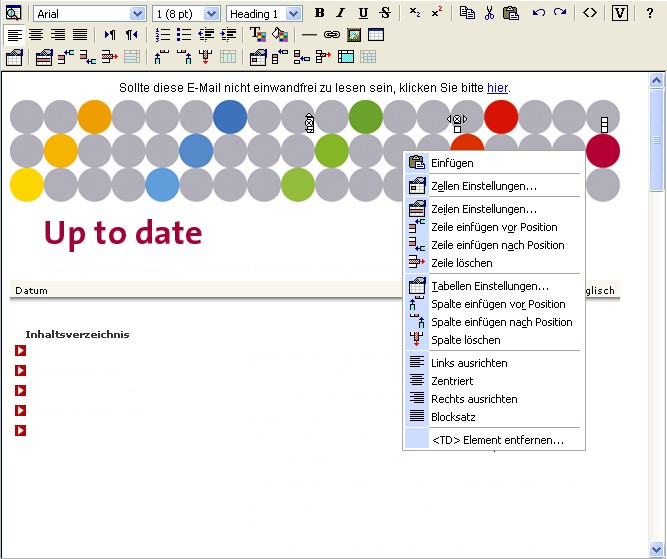Click scrollbar up arrow in editor
Viewport: 667px width, 559px height.
pos(656,80)
